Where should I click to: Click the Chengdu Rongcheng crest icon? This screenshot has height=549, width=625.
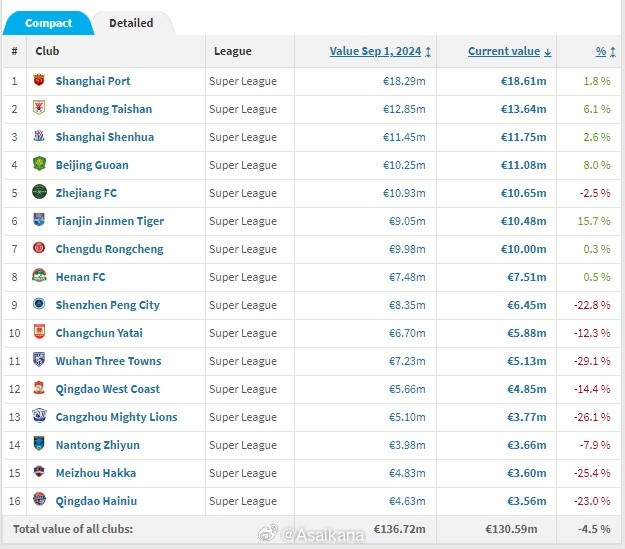coord(39,249)
